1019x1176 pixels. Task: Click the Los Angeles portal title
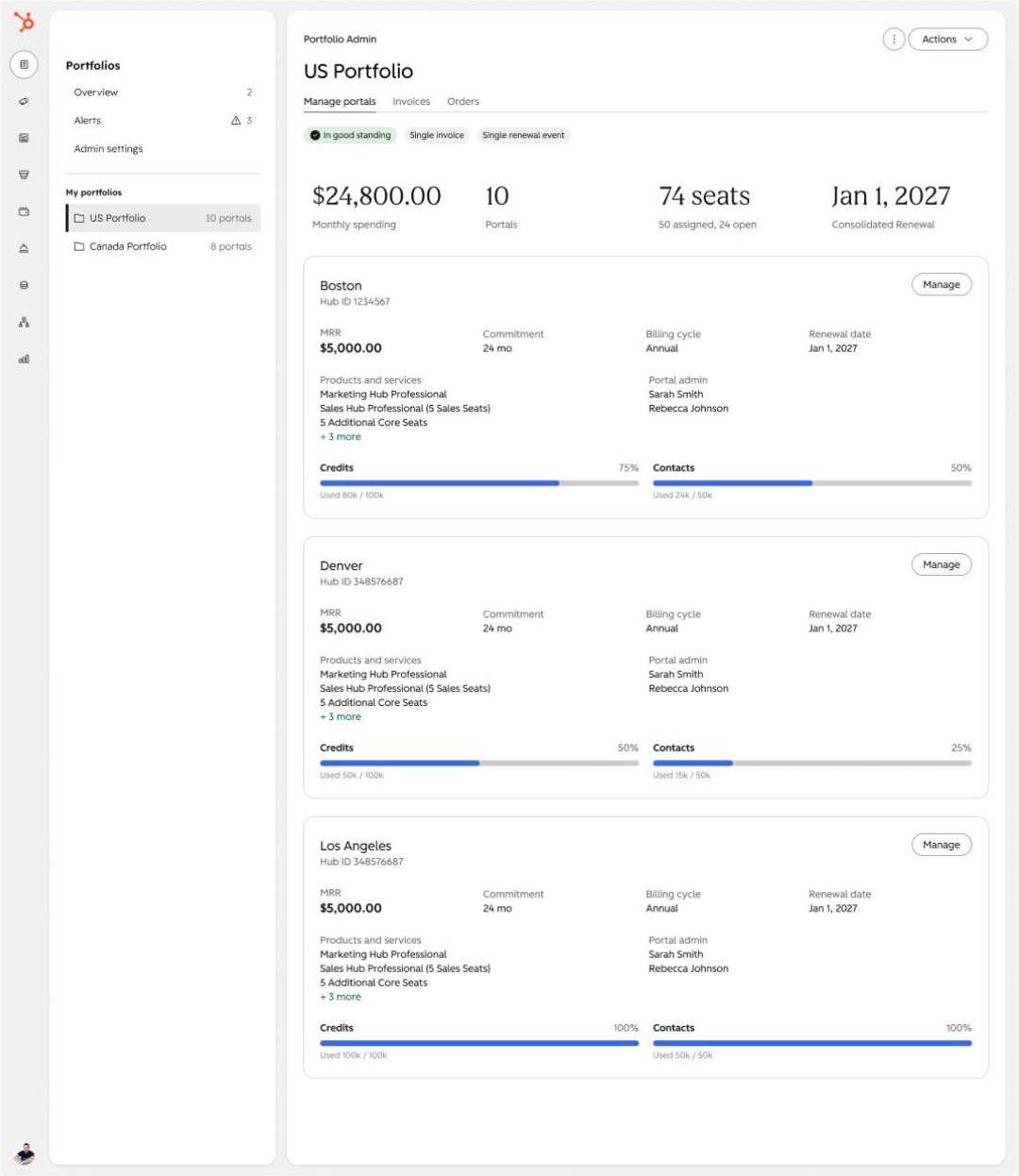(356, 847)
